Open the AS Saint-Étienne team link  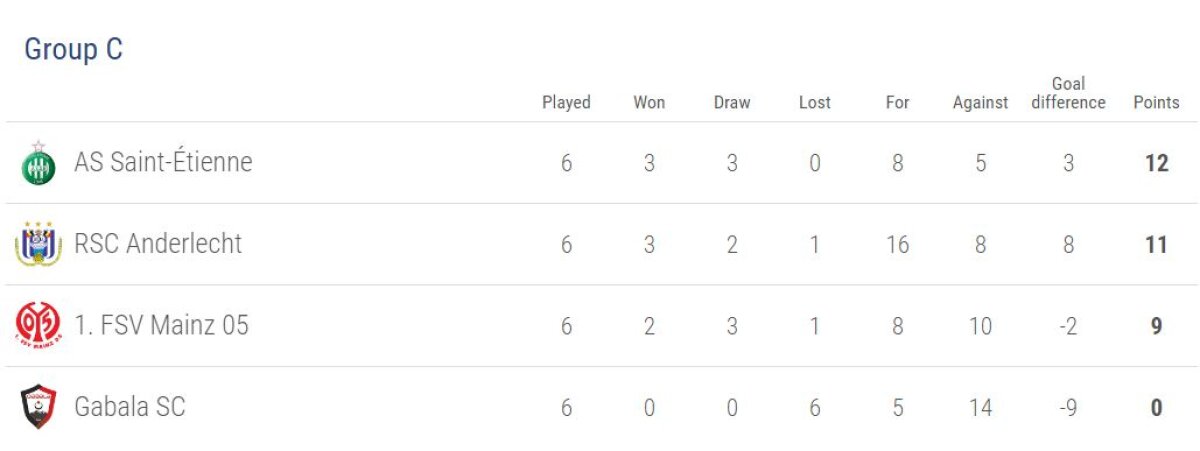tap(163, 162)
